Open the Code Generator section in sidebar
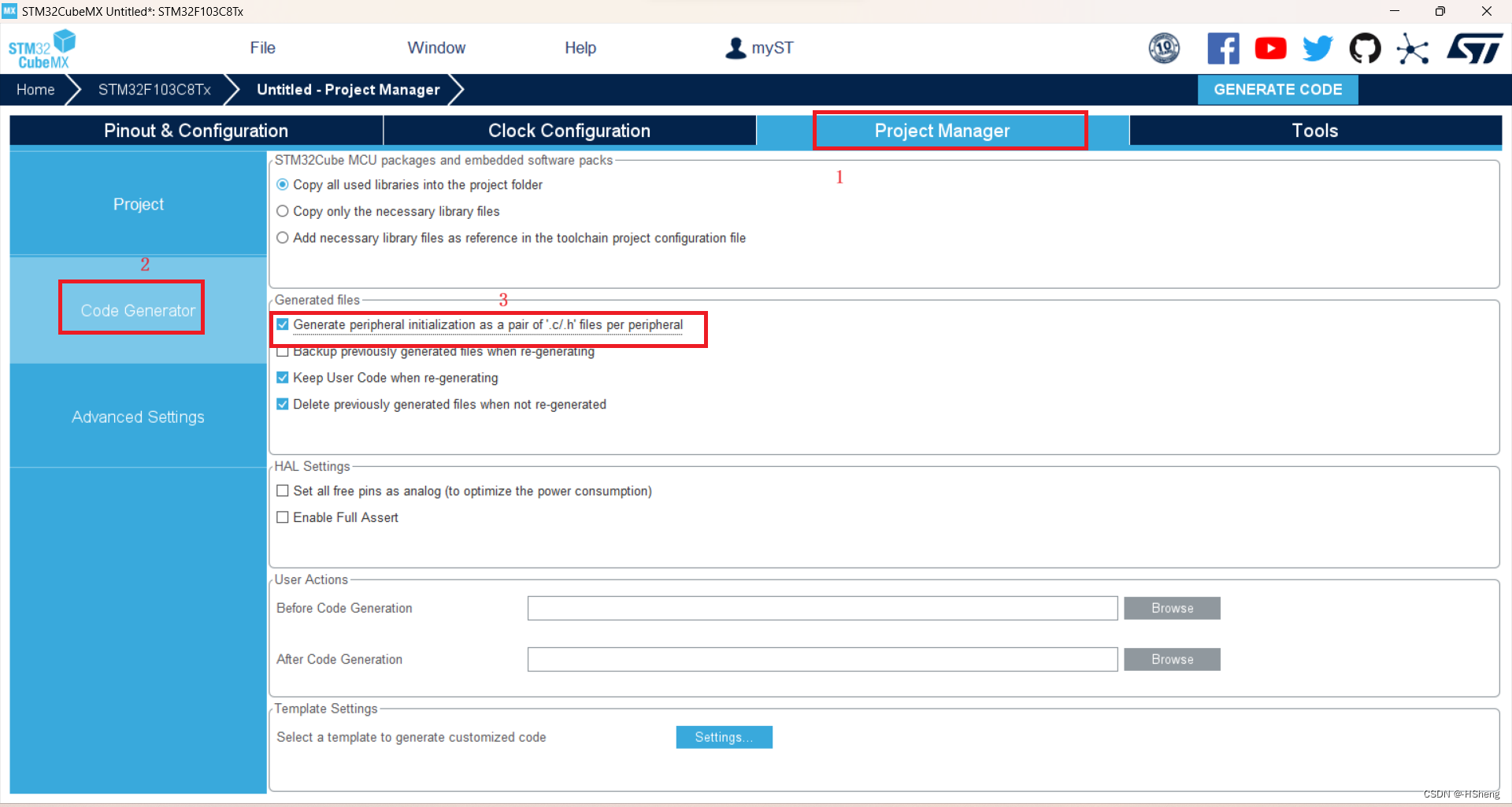This screenshot has width=1512, height=807. point(138,310)
